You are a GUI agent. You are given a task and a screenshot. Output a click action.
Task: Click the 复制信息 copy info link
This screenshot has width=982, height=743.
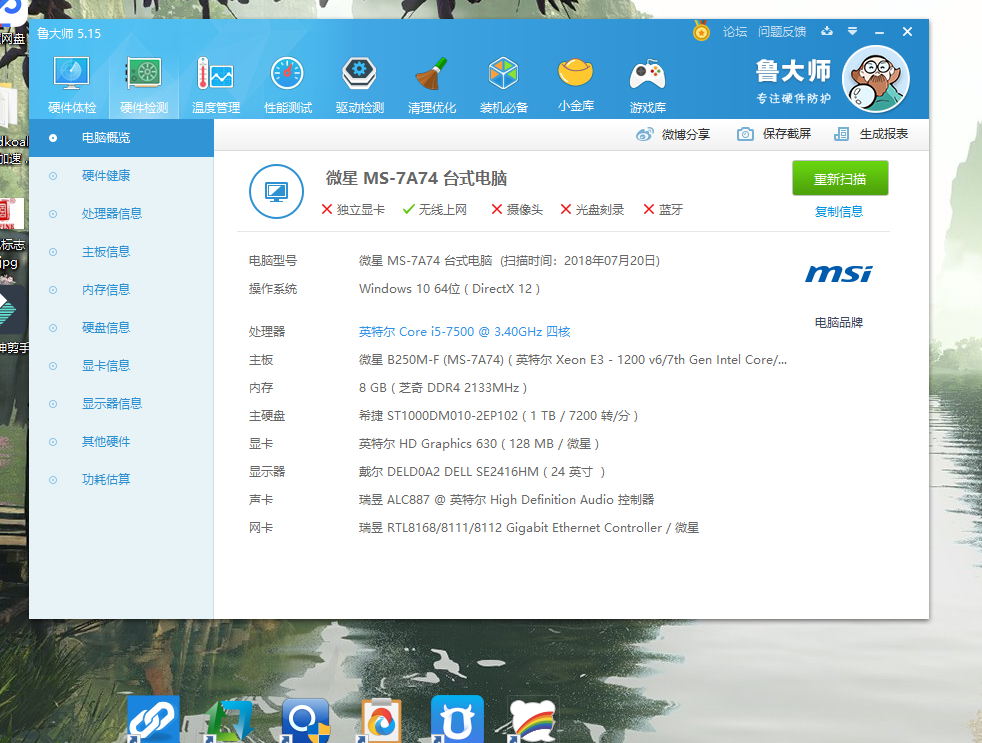coord(839,212)
